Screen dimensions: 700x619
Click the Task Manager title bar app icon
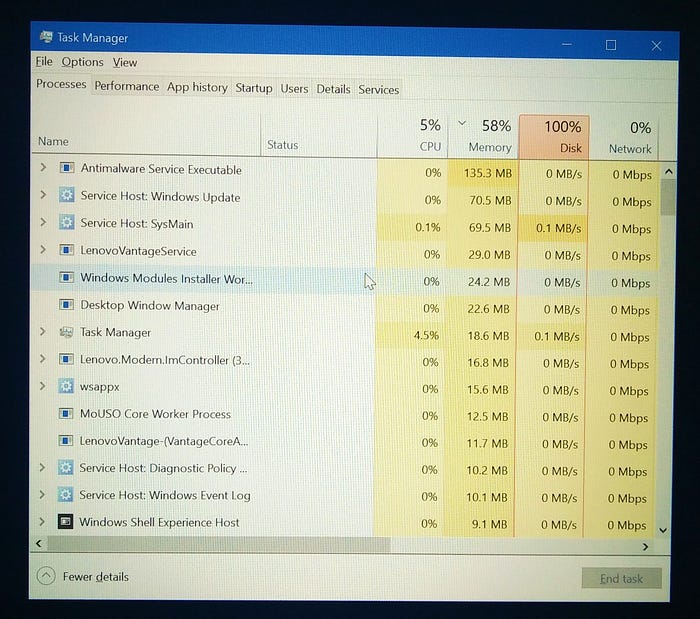point(46,37)
